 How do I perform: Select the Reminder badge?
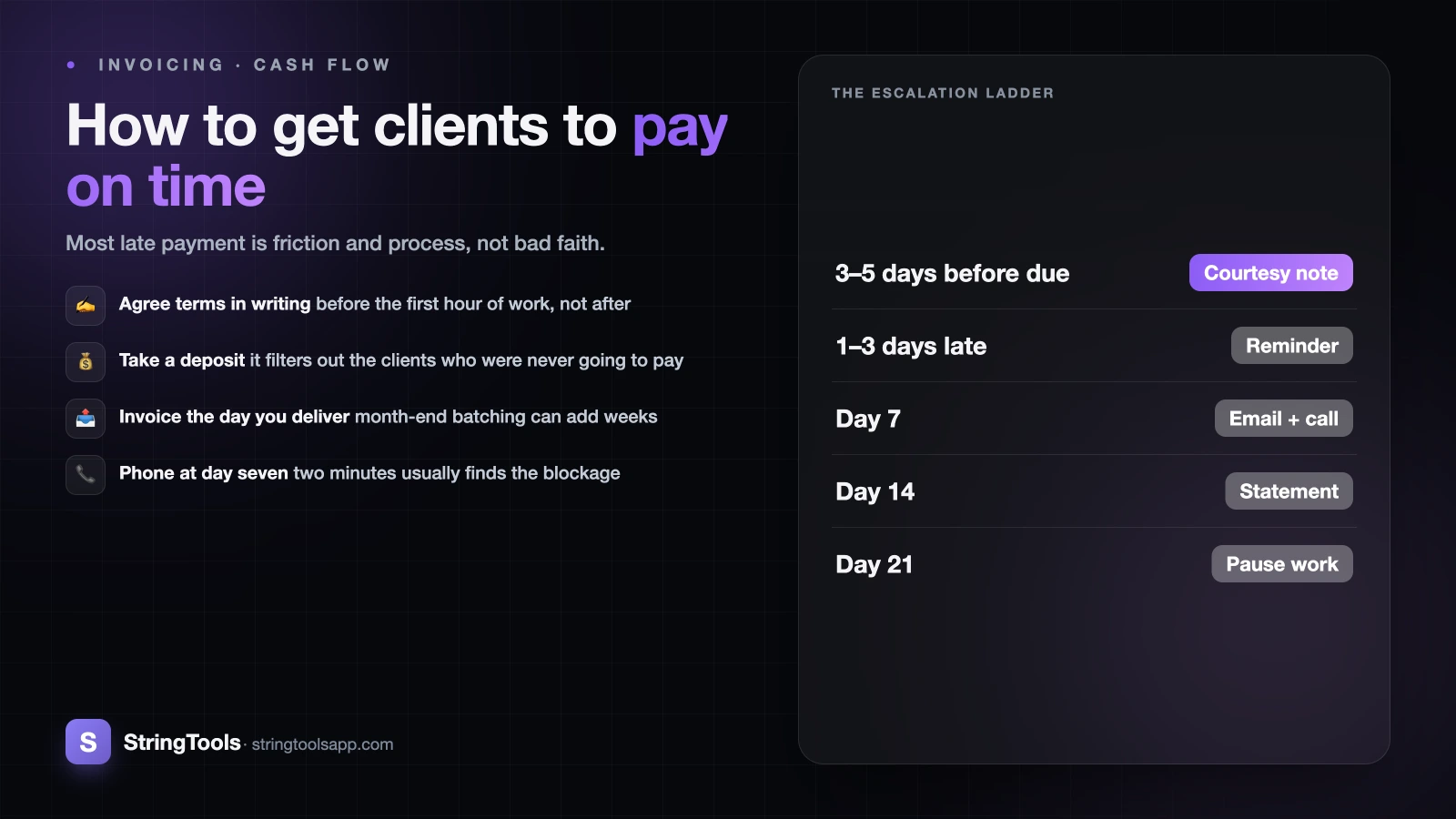(1291, 346)
